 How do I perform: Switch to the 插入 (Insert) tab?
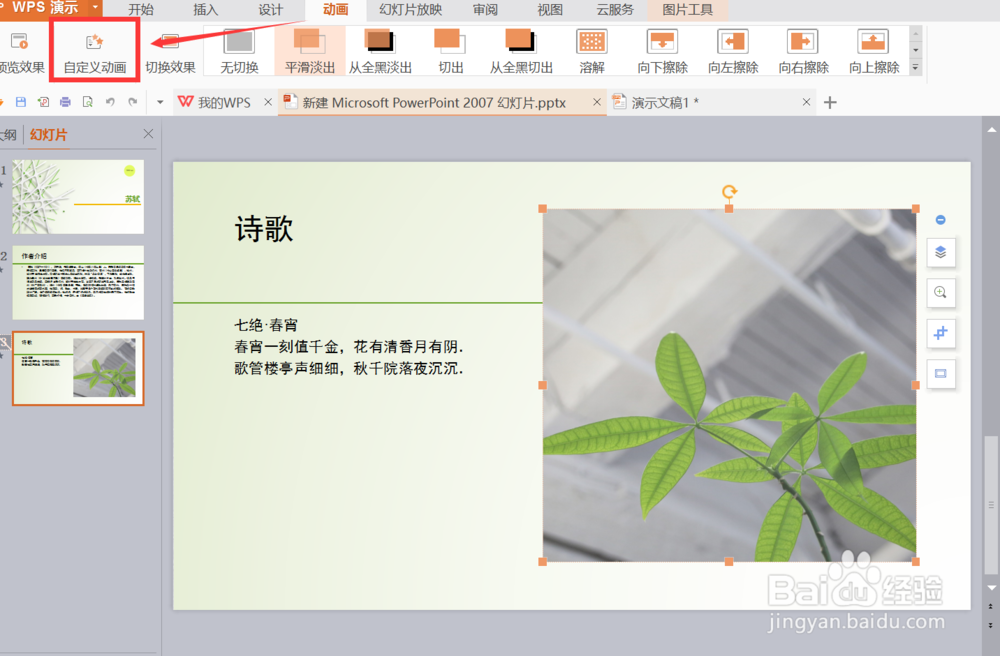(x=205, y=10)
